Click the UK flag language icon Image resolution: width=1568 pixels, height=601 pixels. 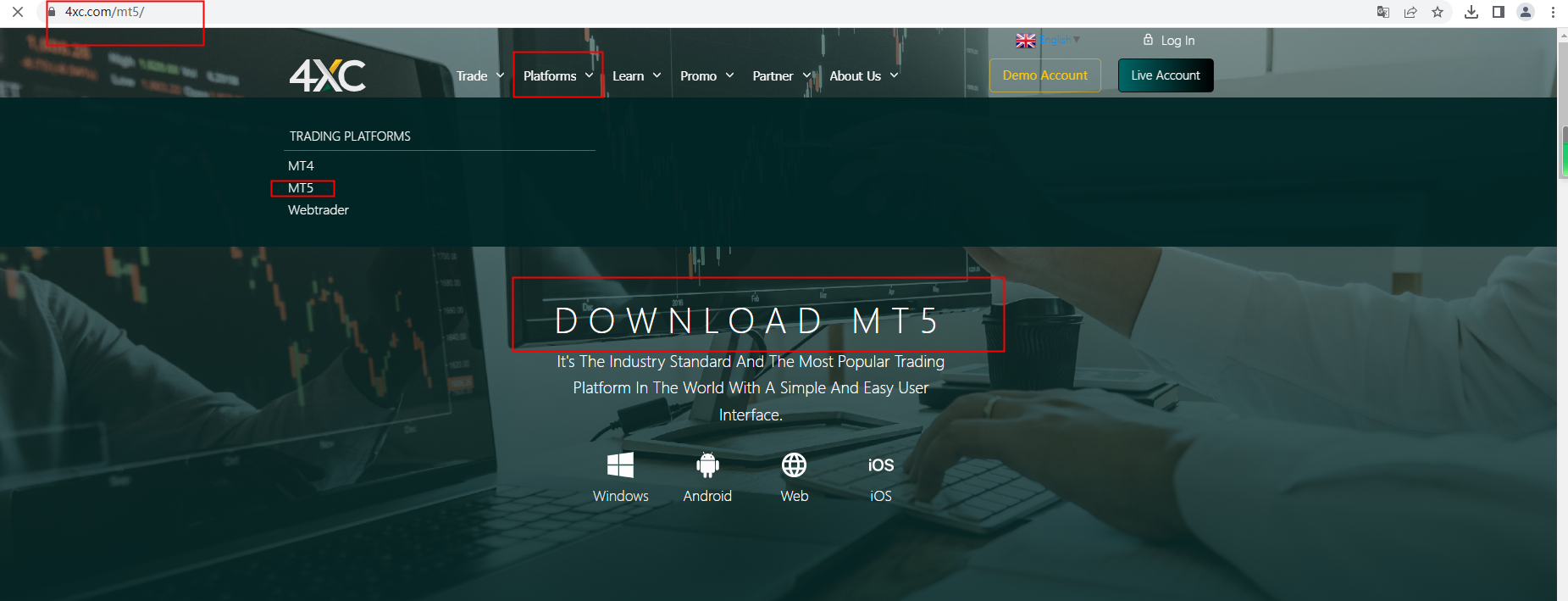click(1026, 41)
